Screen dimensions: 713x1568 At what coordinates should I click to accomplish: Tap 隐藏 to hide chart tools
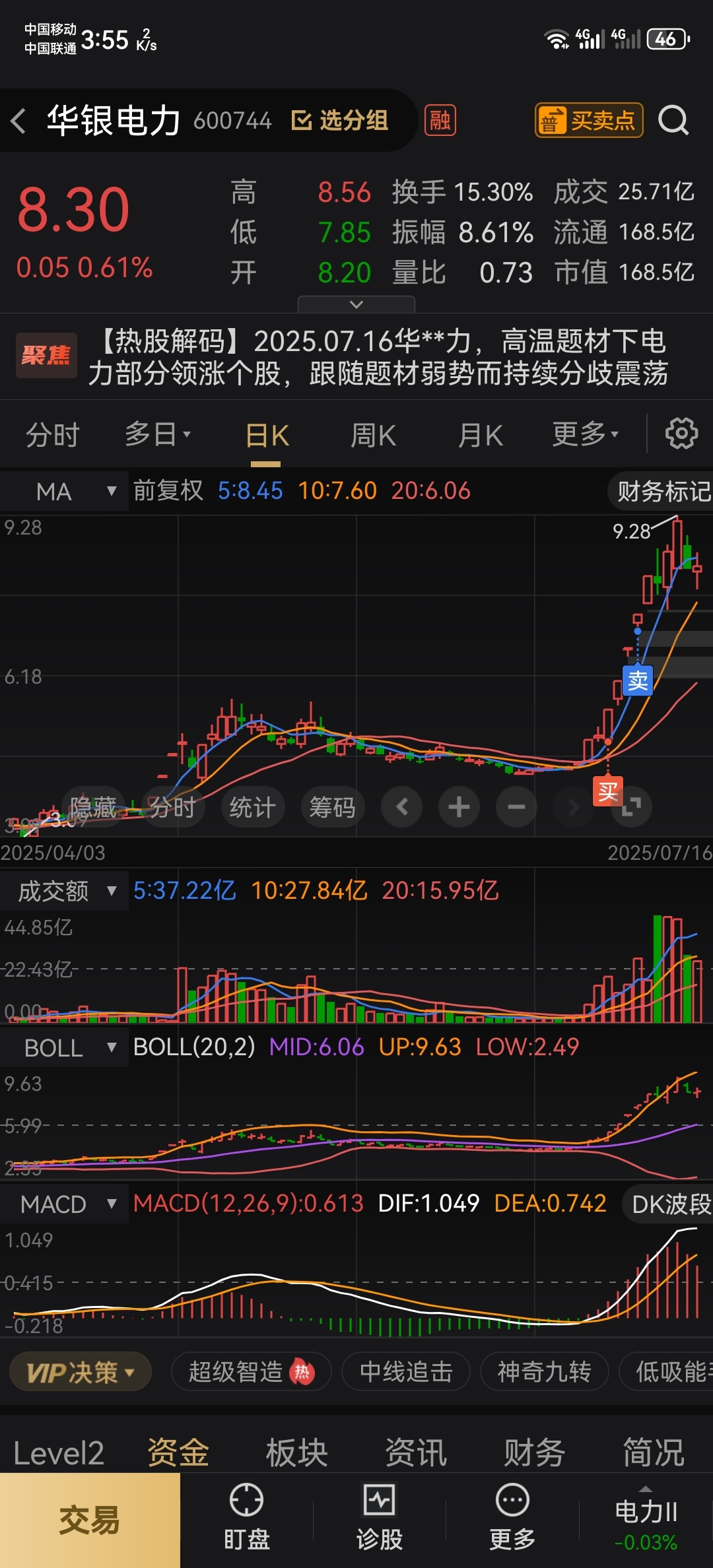point(93,807)
